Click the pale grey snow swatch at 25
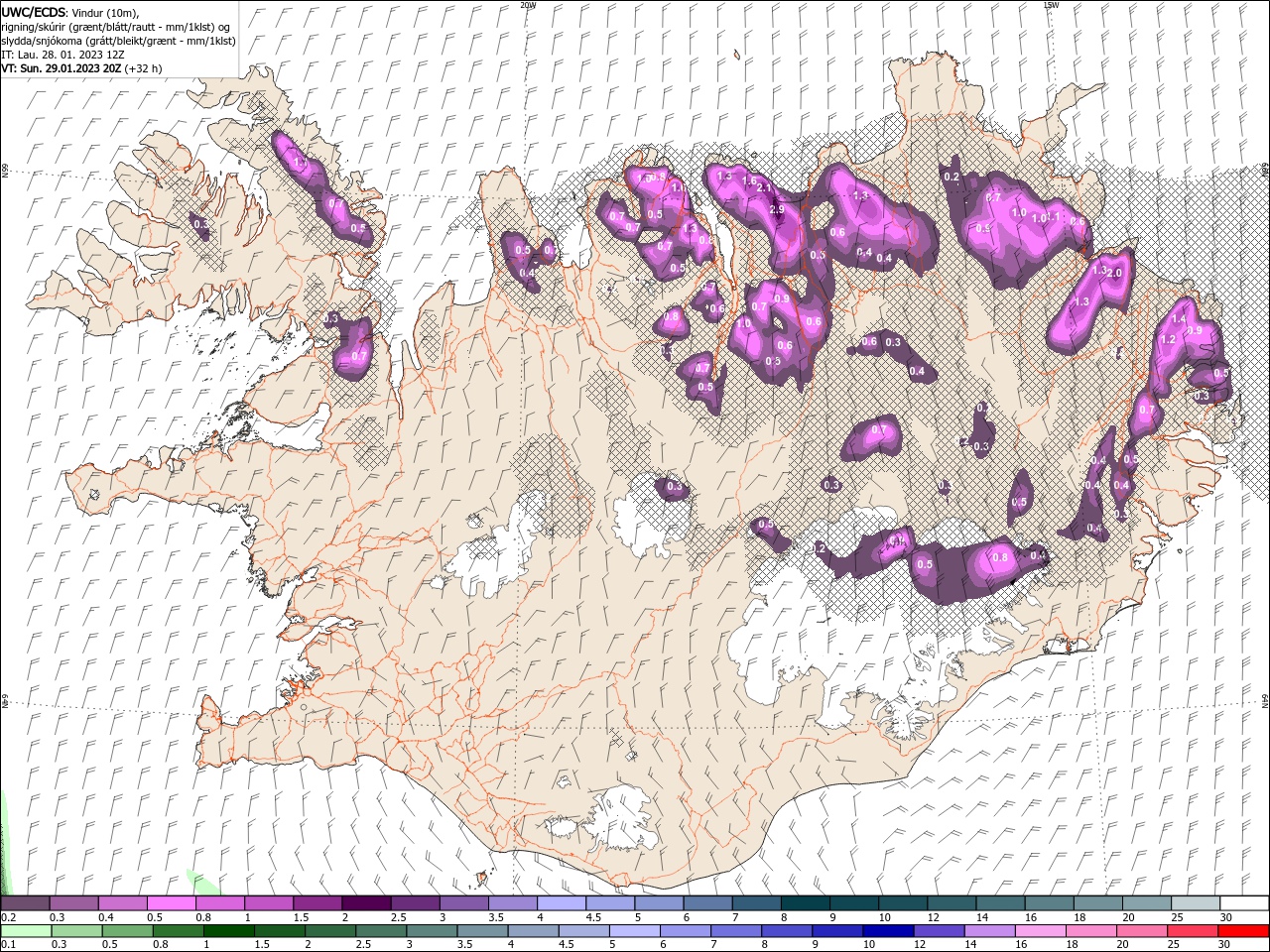 pos(1194,903)
